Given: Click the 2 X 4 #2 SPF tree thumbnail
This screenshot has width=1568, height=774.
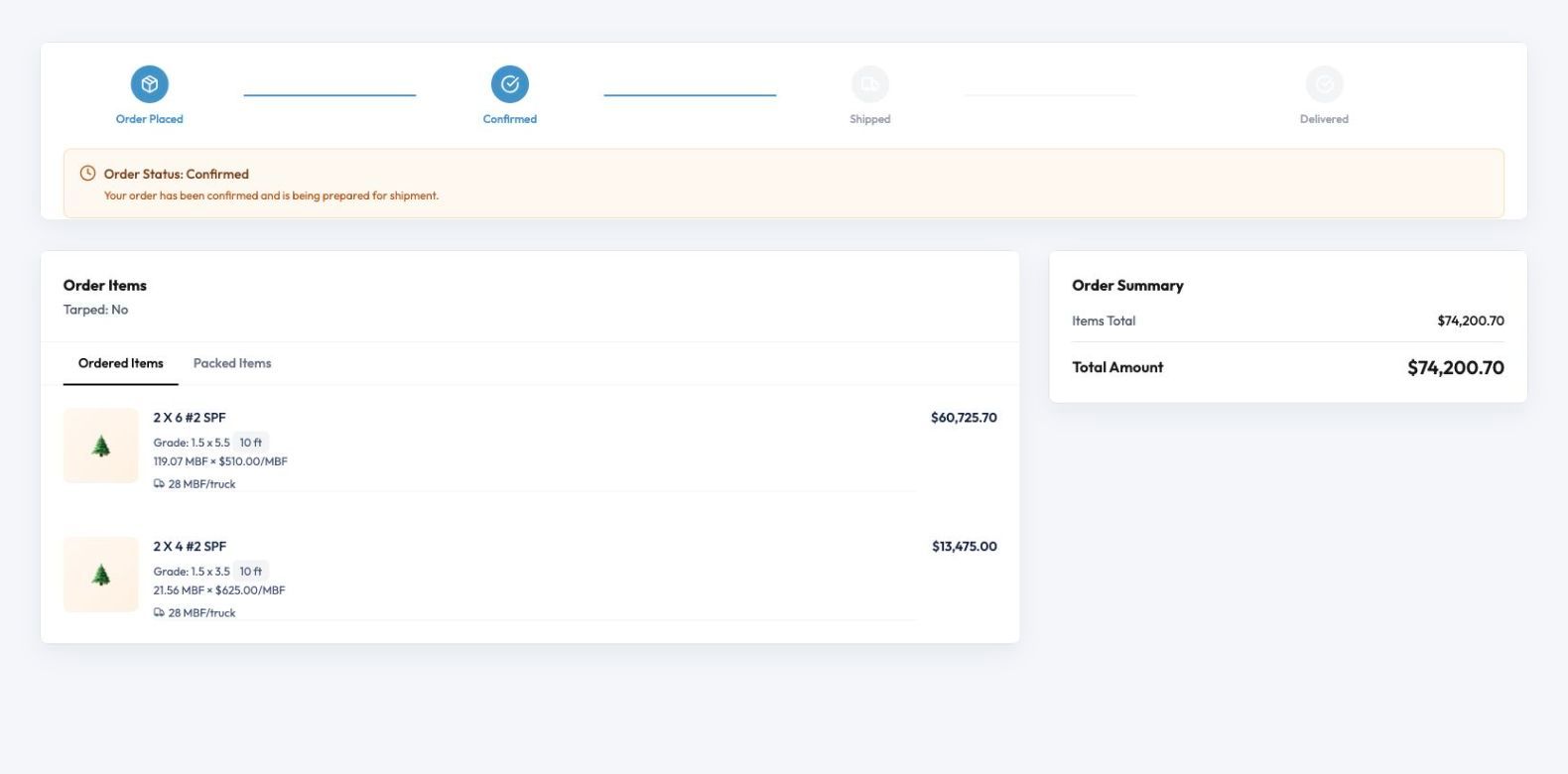Looking at the screenshot, I should 101,575.
